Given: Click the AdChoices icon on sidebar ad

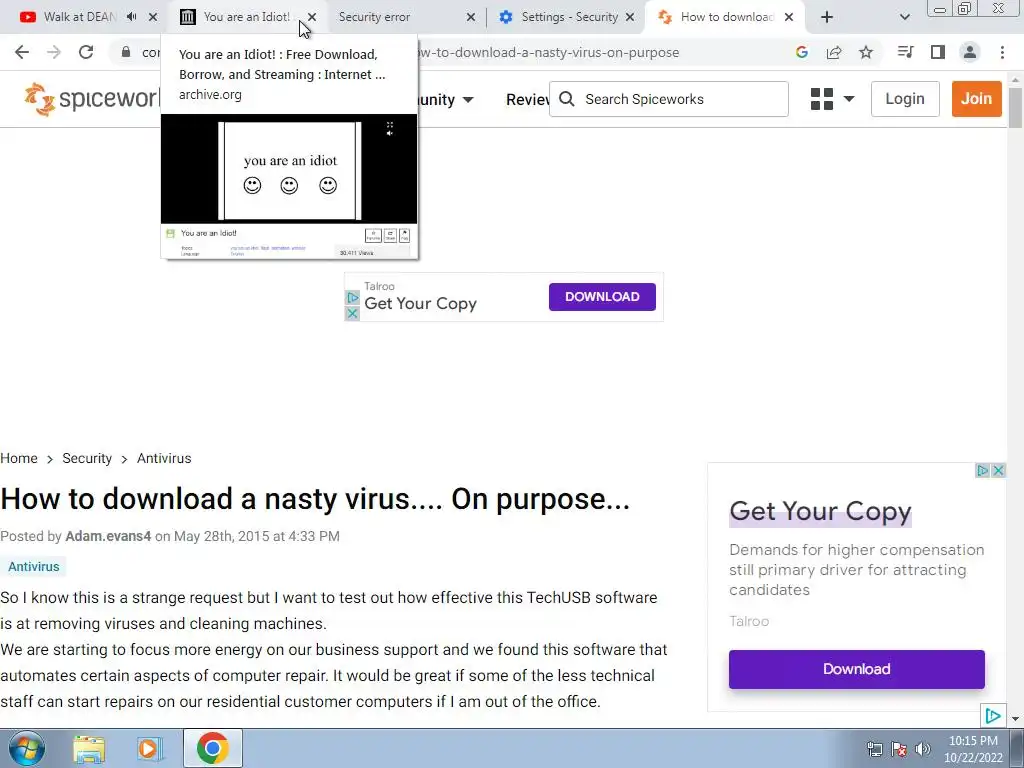Looking at the screenshot, I should pyautogui.click(x=983, y=470).
